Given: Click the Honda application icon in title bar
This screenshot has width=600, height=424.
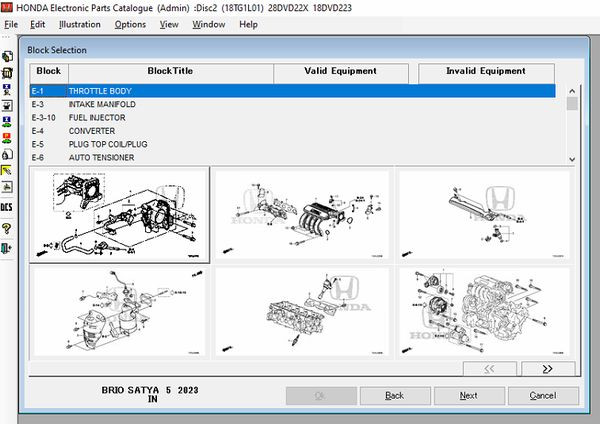Looking at the screenshot, I should coord(8,8).
